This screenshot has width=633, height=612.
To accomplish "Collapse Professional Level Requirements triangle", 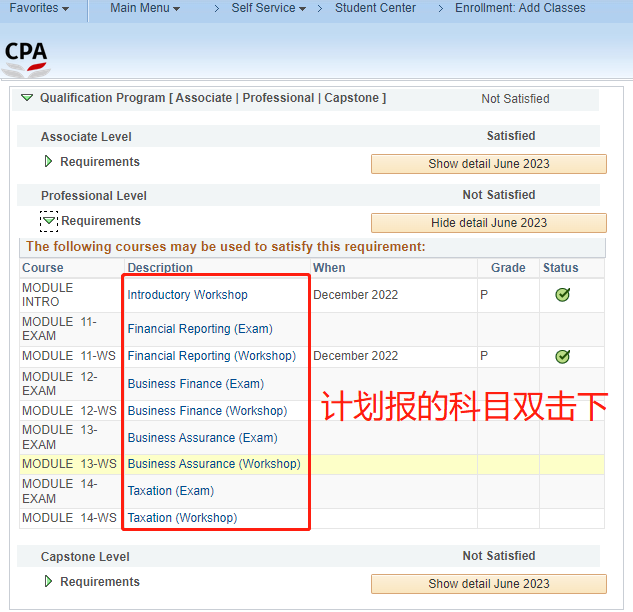I will pyautogui.click(x=49, y=221).
